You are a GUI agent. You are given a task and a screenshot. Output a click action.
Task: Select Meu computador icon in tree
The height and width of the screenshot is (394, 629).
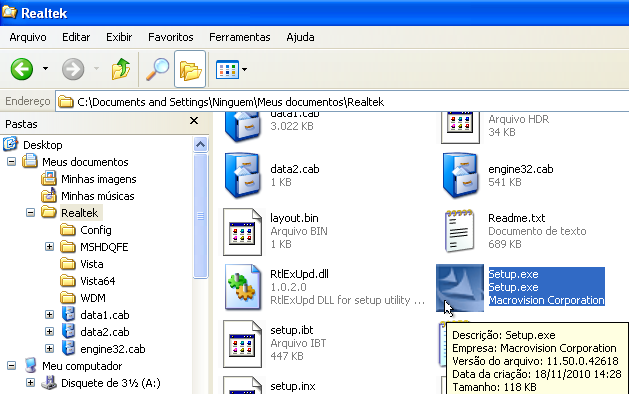(x=30, y=366)
